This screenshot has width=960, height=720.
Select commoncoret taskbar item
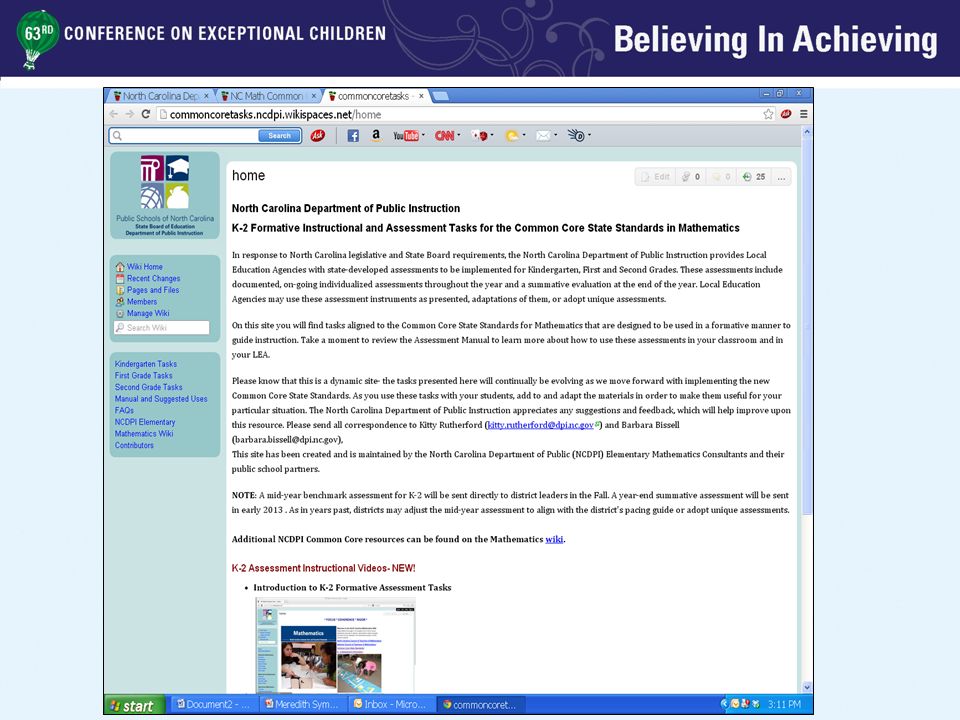(480, 705)
